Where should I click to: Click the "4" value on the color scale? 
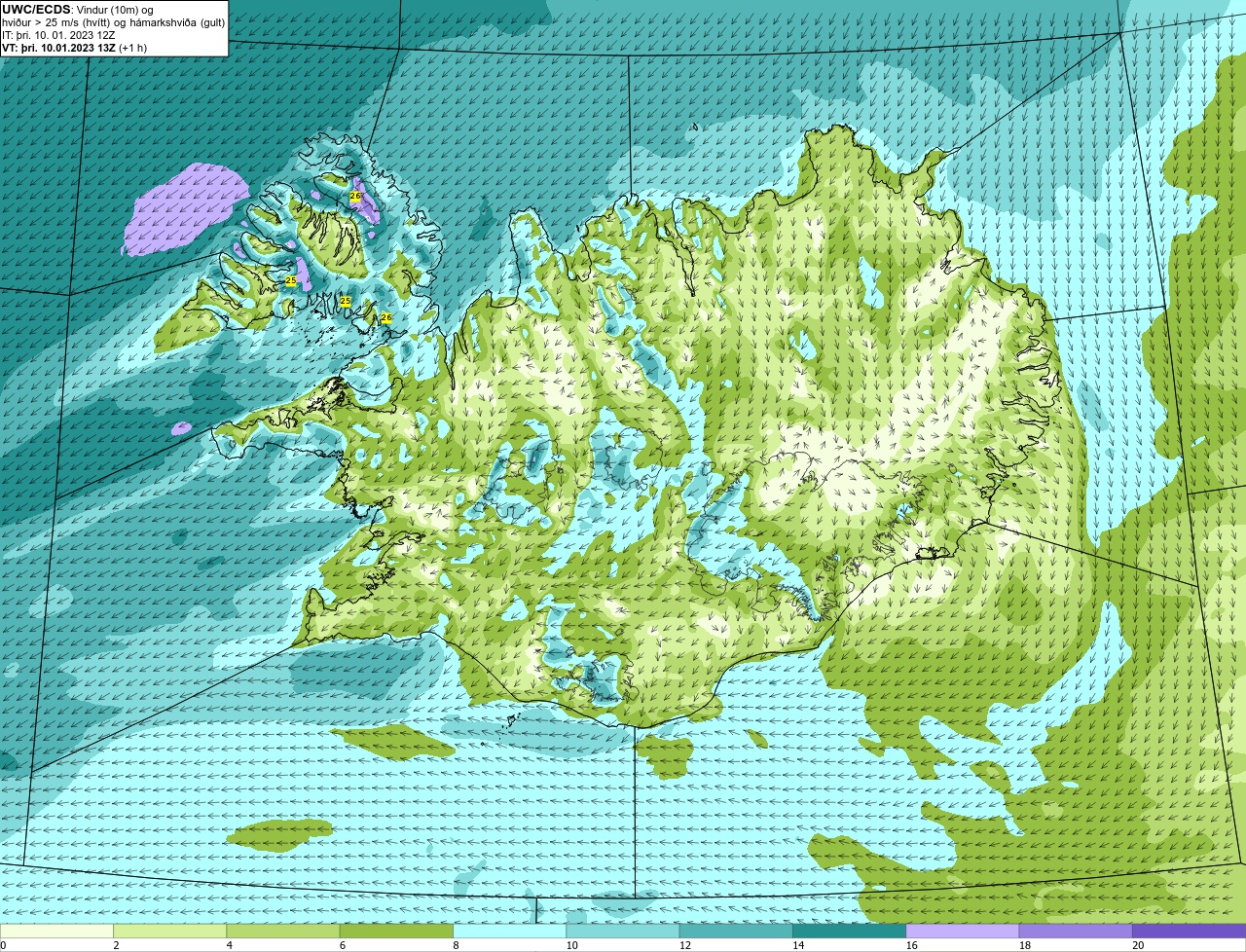coord(229,945)
